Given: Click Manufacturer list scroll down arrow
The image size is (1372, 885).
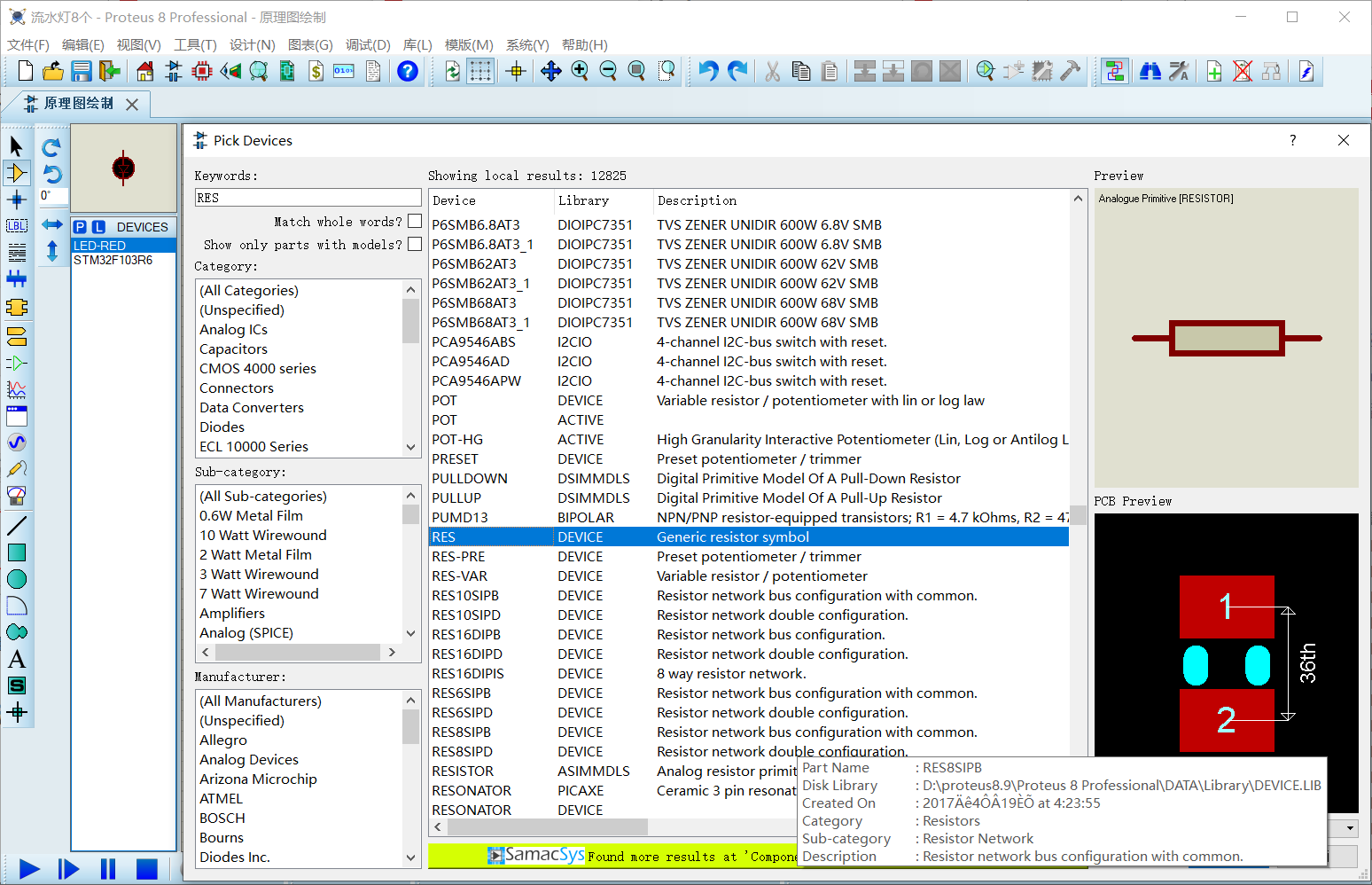Looking at the screenshot, I should coord(410,858).
